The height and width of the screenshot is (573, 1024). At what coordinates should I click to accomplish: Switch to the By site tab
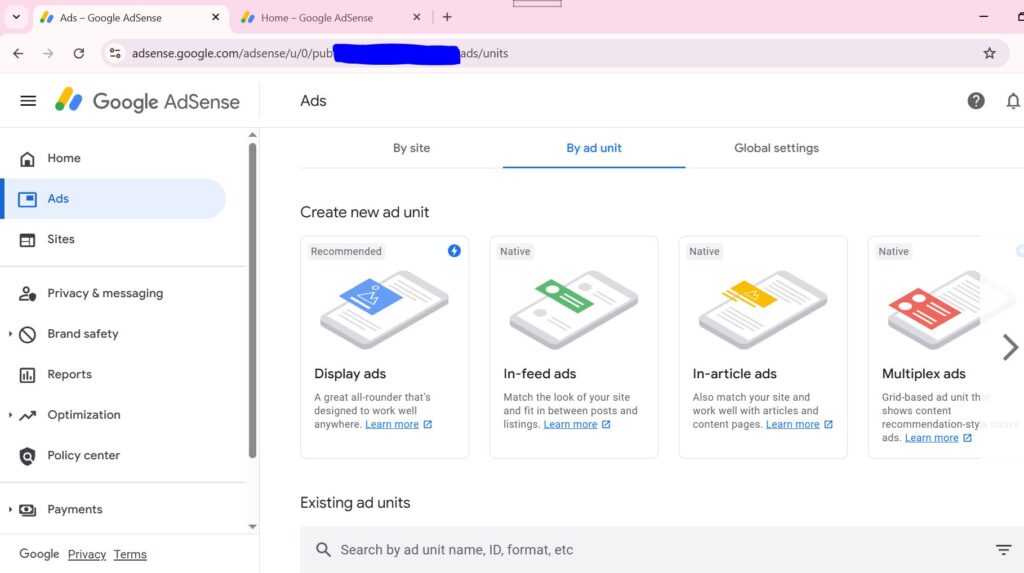pyautogui.click(x=411, y=148)
